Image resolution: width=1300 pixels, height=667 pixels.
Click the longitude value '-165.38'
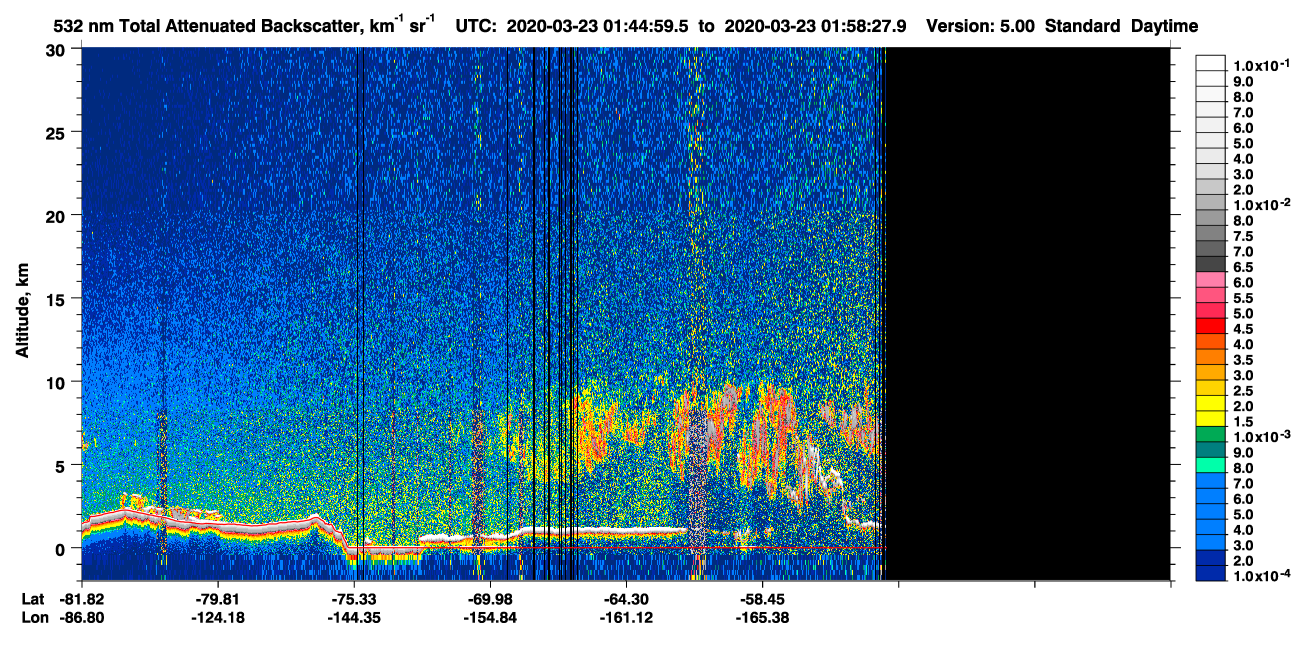coord(762,618)
